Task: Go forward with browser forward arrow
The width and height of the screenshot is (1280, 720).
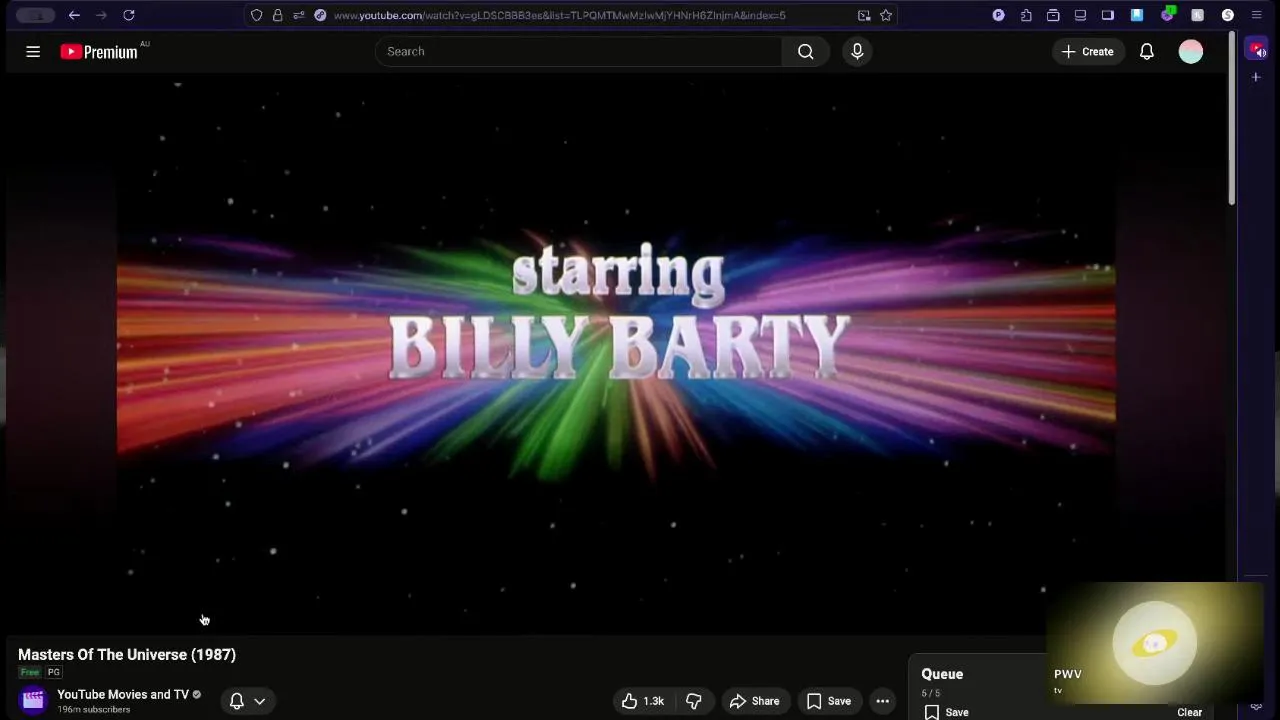Action: (x=101, y=15)
